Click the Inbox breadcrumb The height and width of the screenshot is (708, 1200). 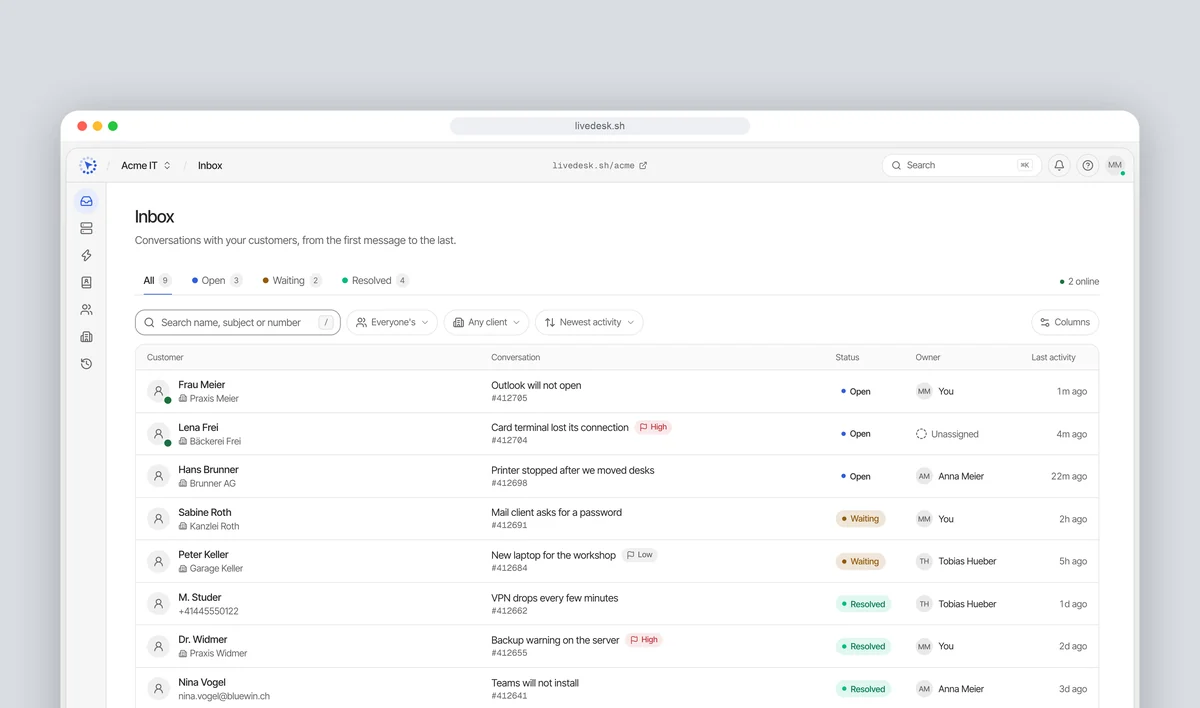[210, 165]
